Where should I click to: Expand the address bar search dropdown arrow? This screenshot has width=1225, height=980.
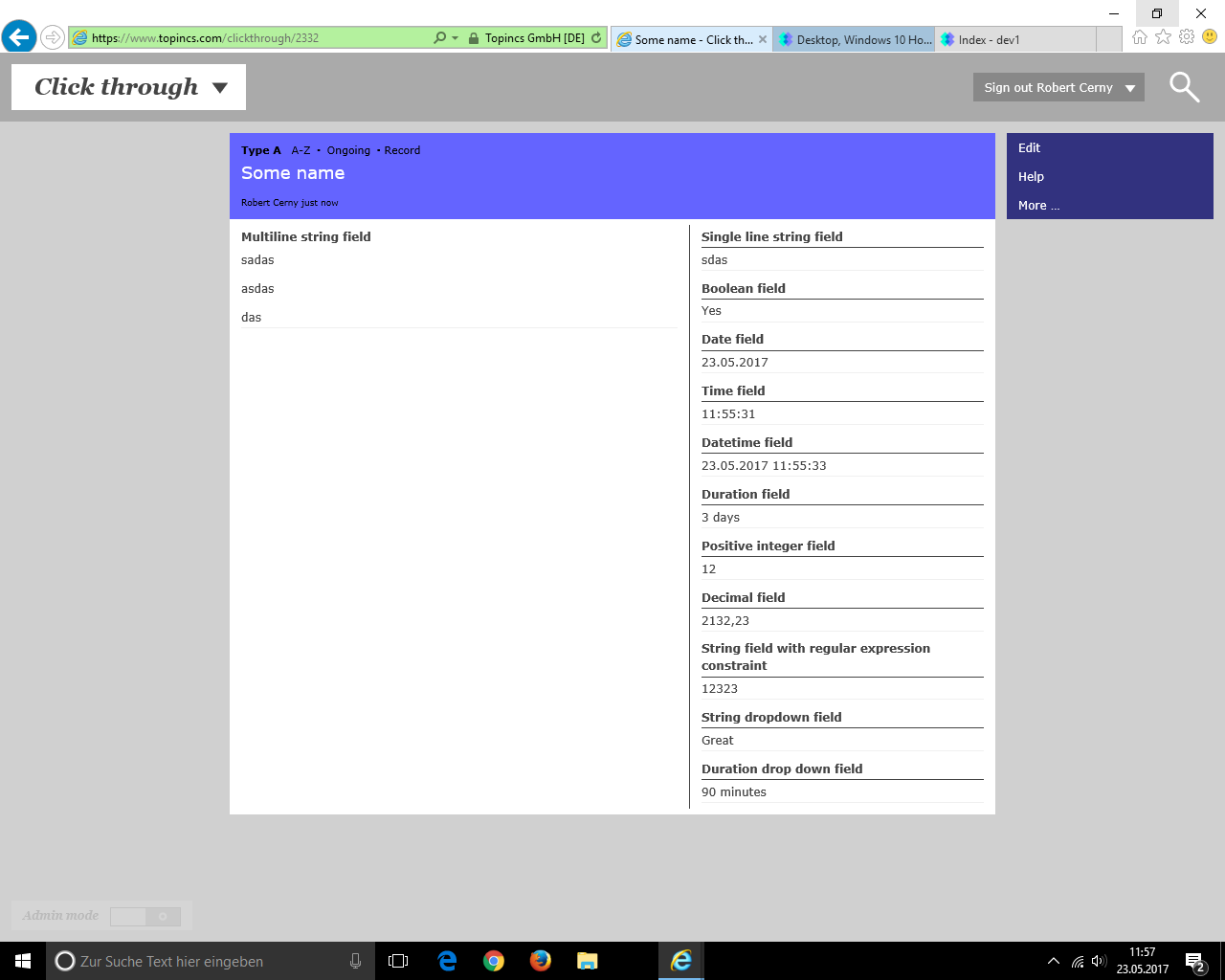click(455, 38)
